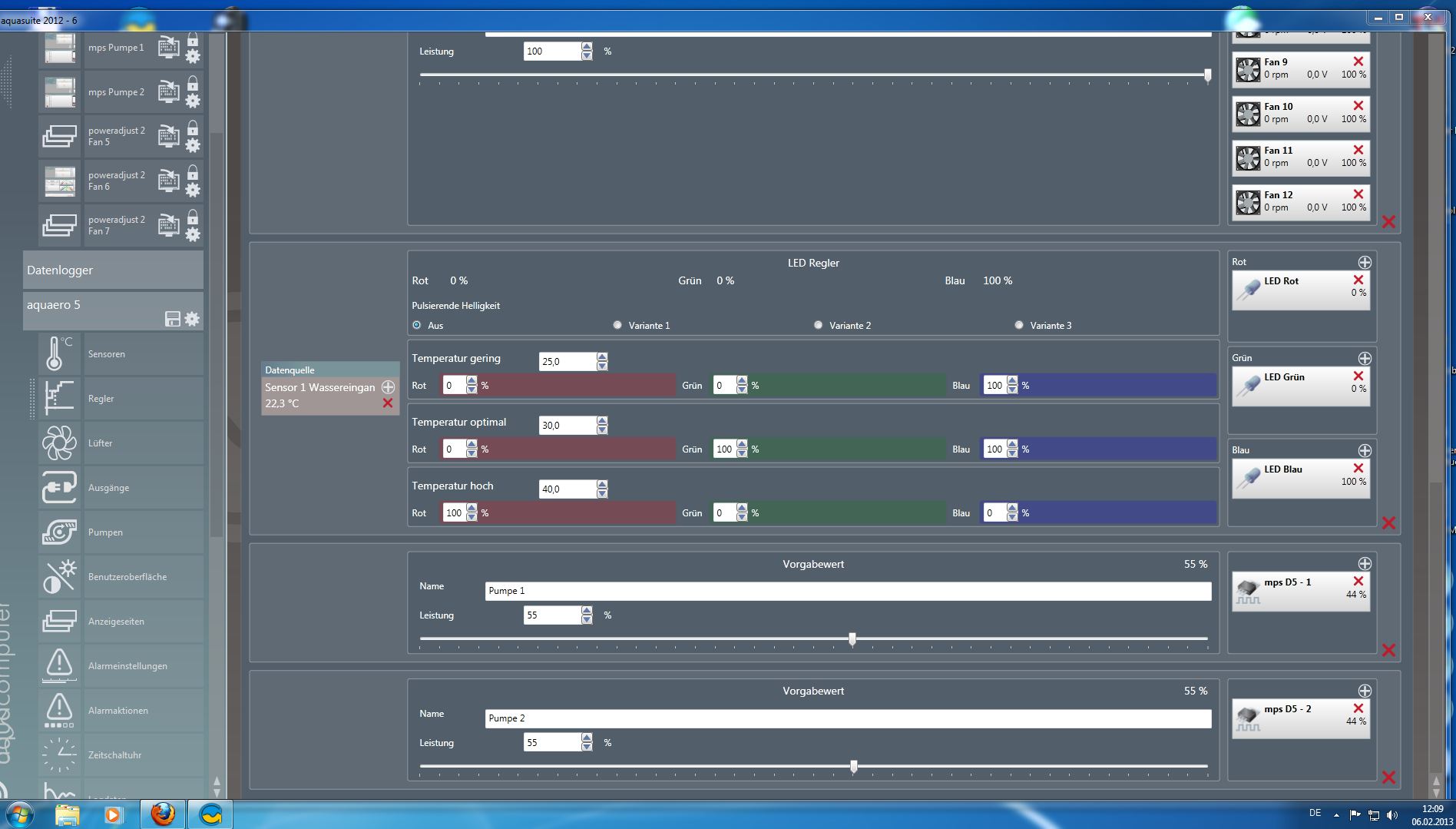Select Aus for pulsing brightness
Viewport: 1456px width, 829px height.
(x=417, y=325)
